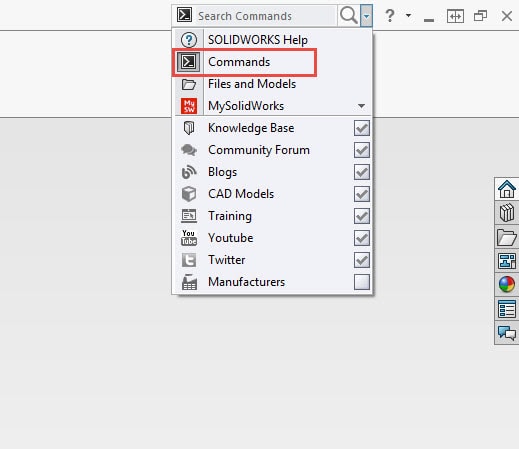This screenshot has width=519, height=449.
Task: Uncheck the Training checkbox
Action: 362,216
